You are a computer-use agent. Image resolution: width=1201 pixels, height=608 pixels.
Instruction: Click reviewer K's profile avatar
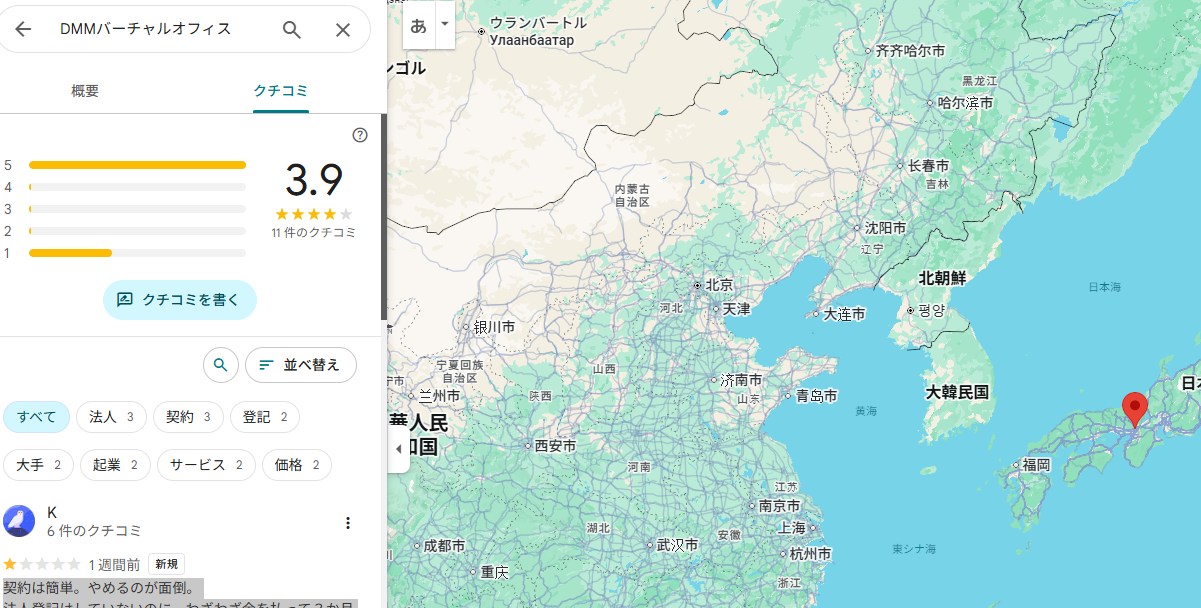19,521
